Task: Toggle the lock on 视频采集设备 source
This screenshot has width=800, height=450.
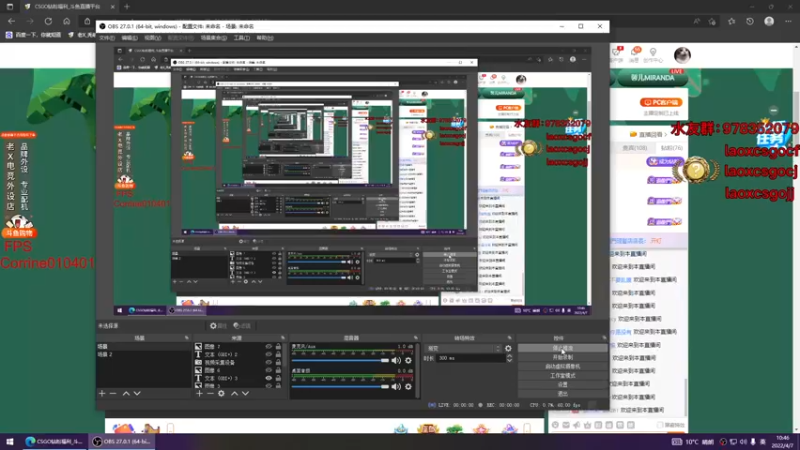Action: pyautogui.click(x=278, y=362)
